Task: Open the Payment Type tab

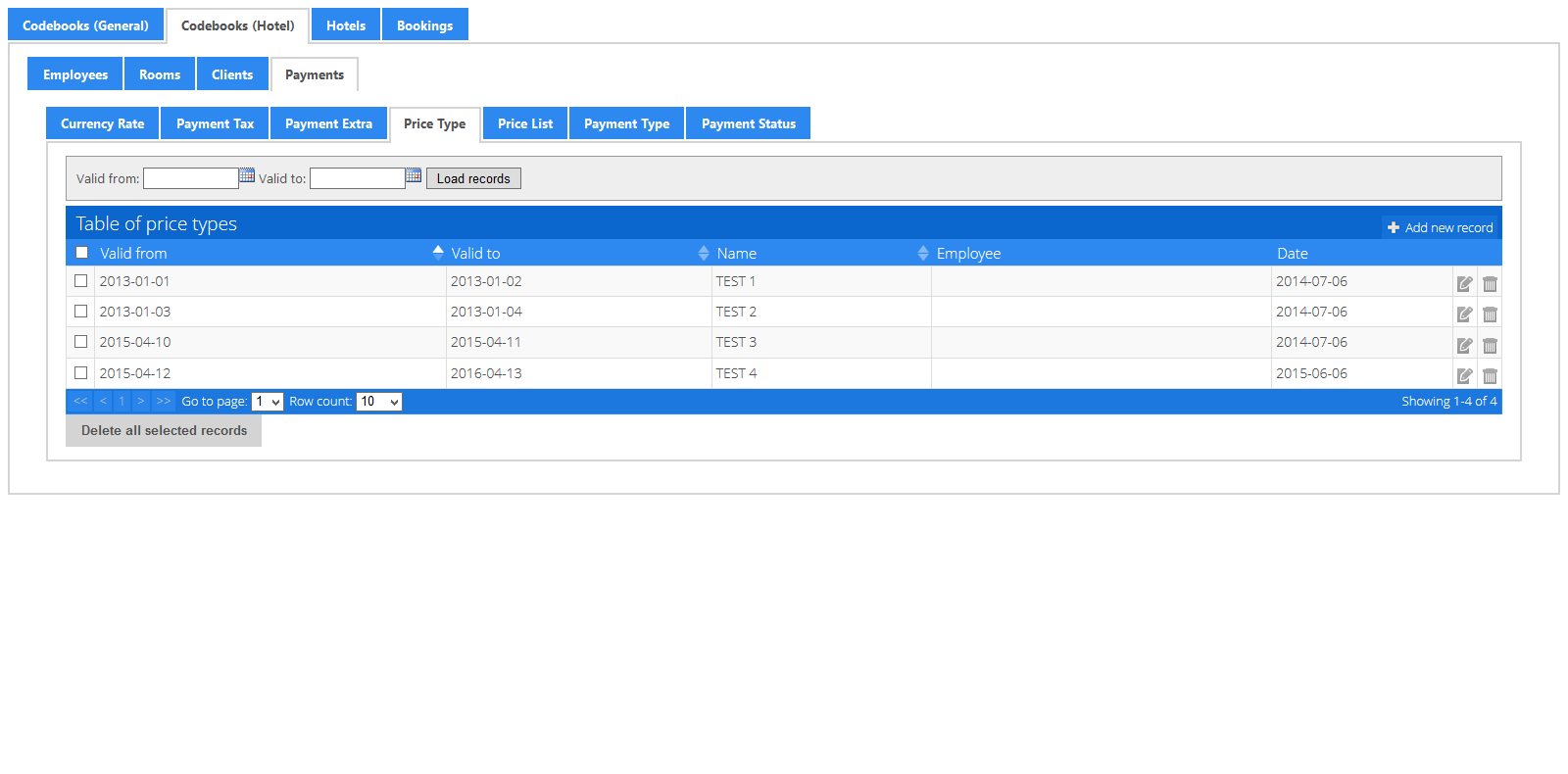Action: (x=627, y=123)
